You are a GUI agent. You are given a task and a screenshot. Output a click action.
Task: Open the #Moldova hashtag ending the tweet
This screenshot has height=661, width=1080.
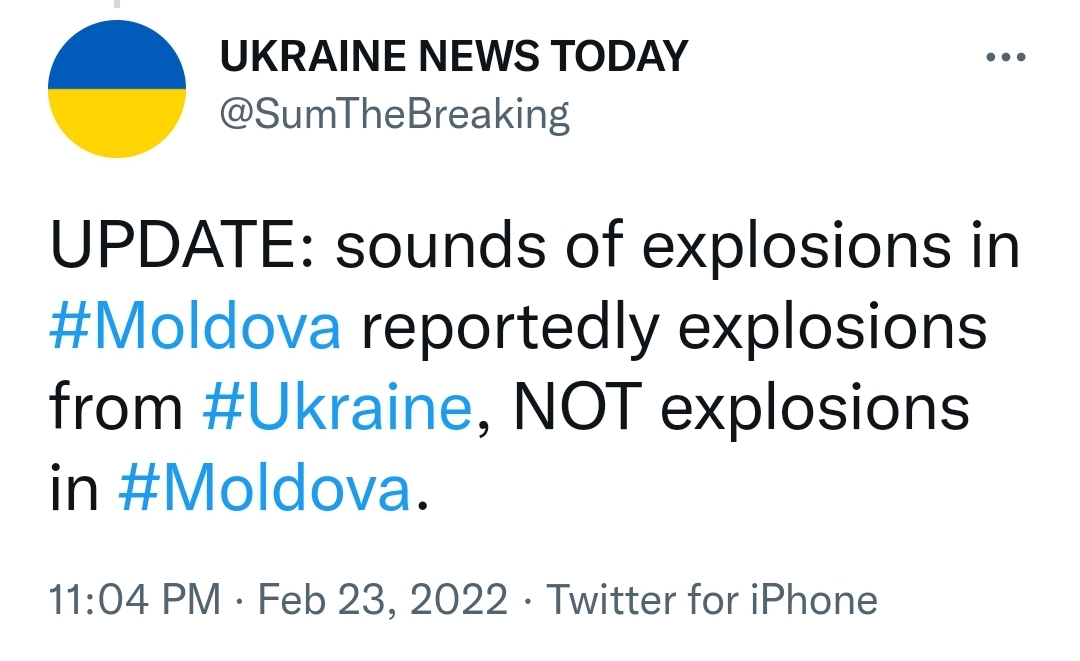(x=264, y=489)
